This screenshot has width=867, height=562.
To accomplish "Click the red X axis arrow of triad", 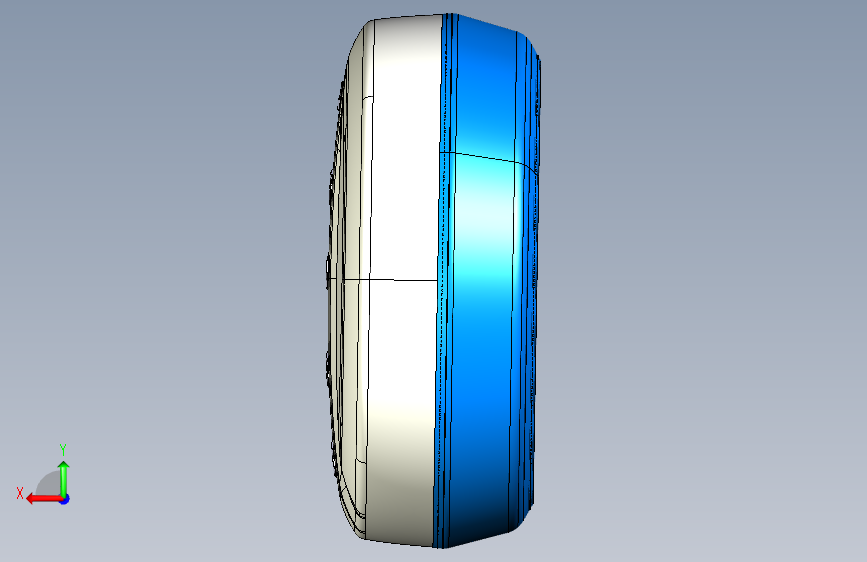I will [43, 499].
